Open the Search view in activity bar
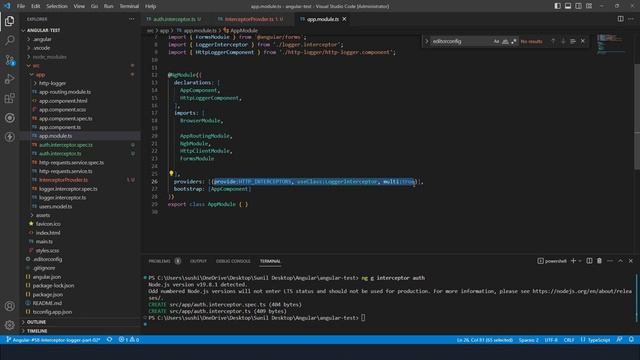The image size is (640, 360). click(x=10, y=40)
